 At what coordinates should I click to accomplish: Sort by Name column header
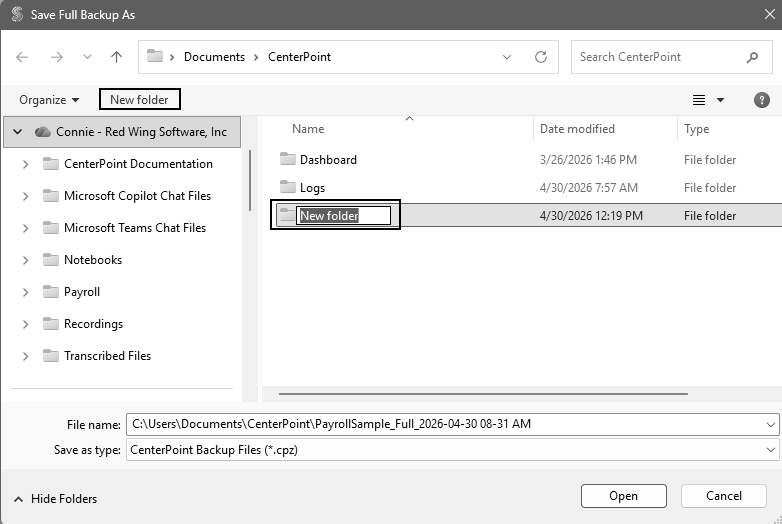pyautogui.click(x=308, y=129)
